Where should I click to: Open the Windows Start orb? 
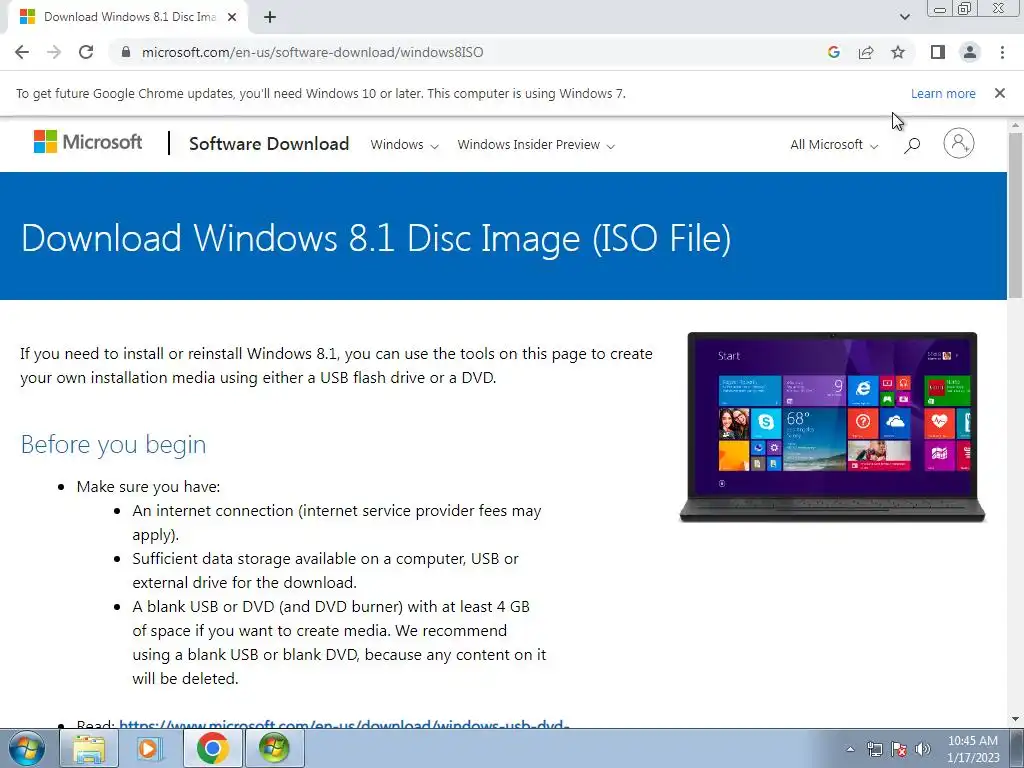click(26, 748)
